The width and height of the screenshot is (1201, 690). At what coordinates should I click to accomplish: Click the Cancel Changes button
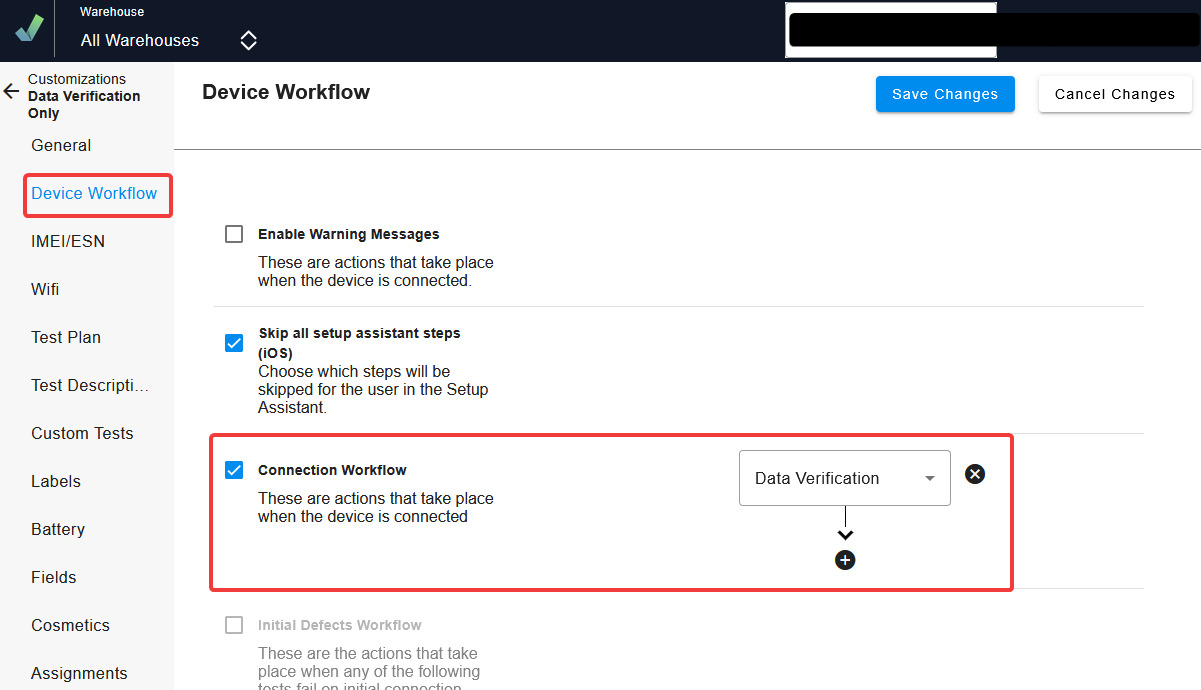1114,94
